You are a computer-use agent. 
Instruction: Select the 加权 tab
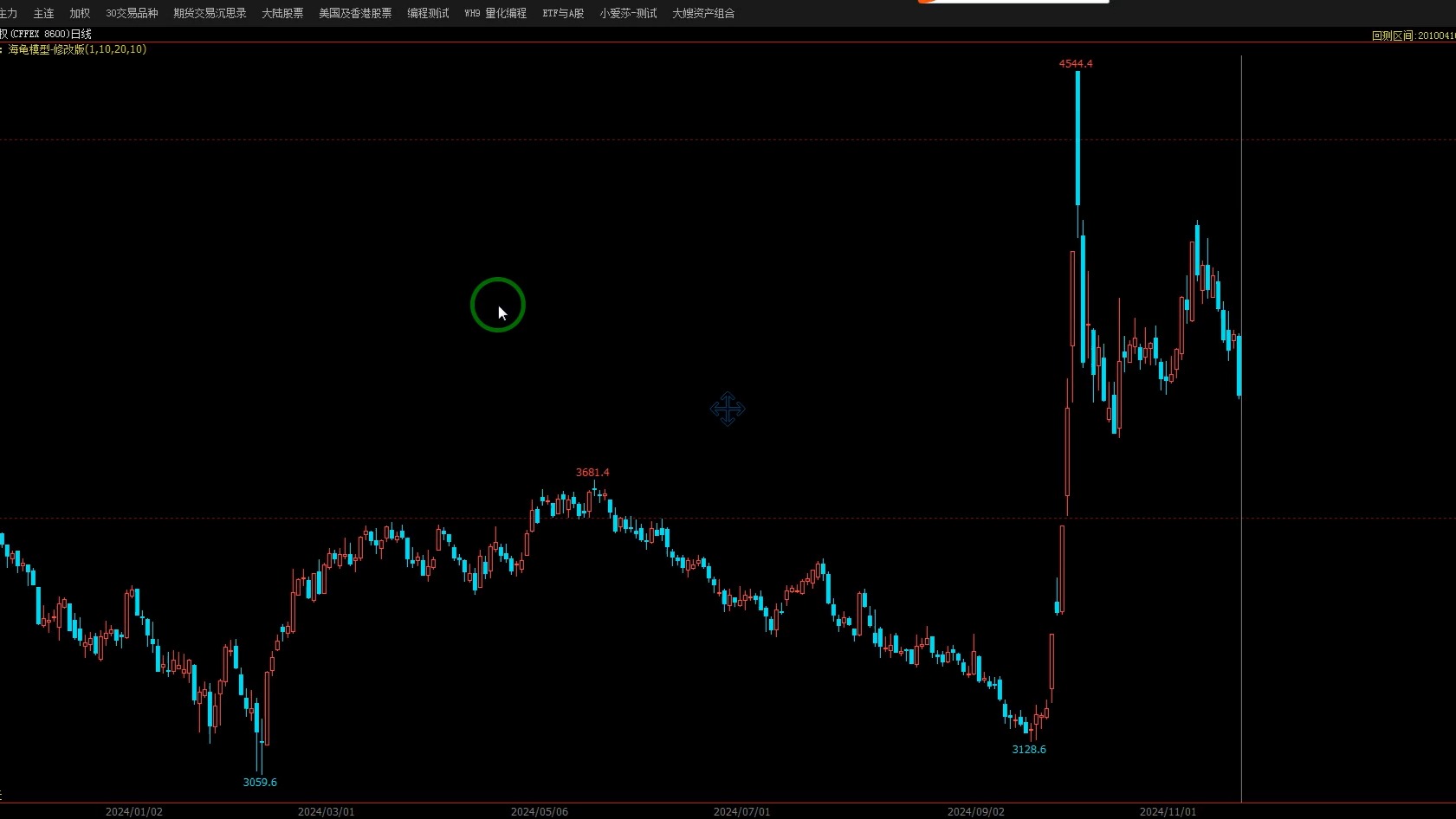80,13
